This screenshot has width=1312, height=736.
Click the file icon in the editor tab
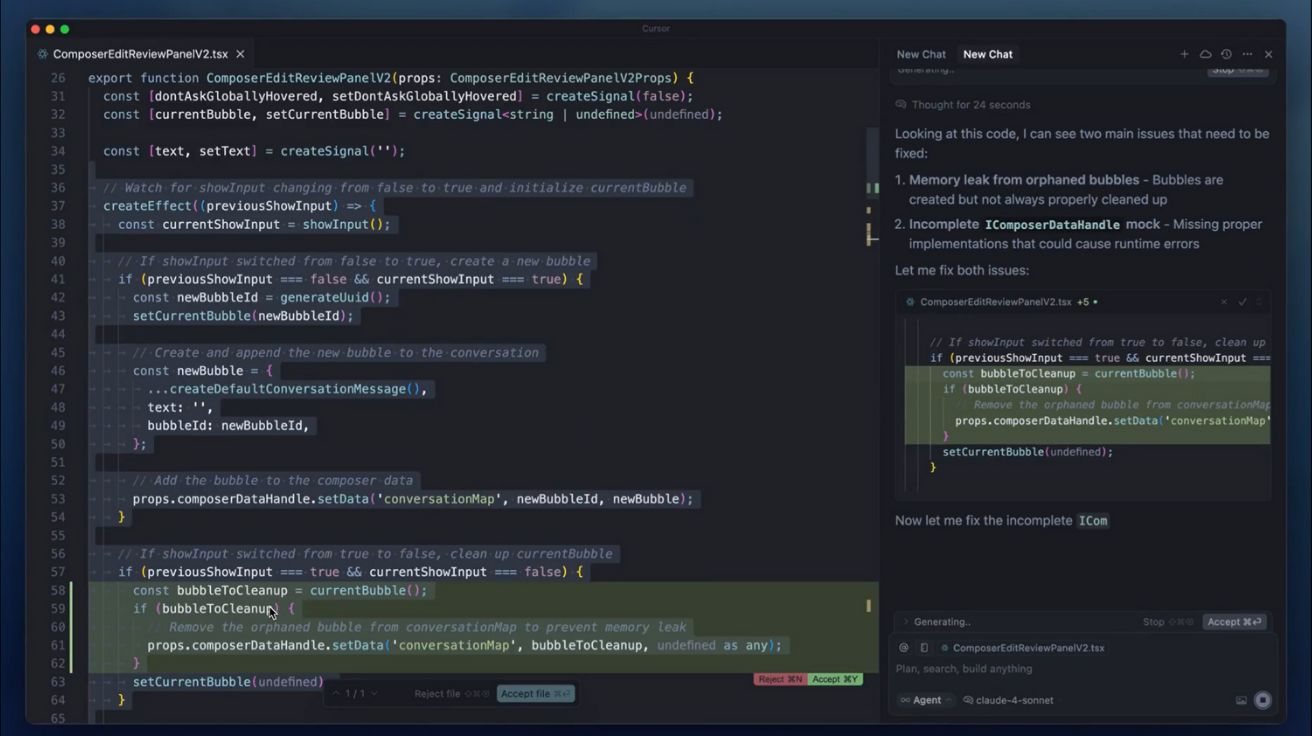(x=42, y=54)
